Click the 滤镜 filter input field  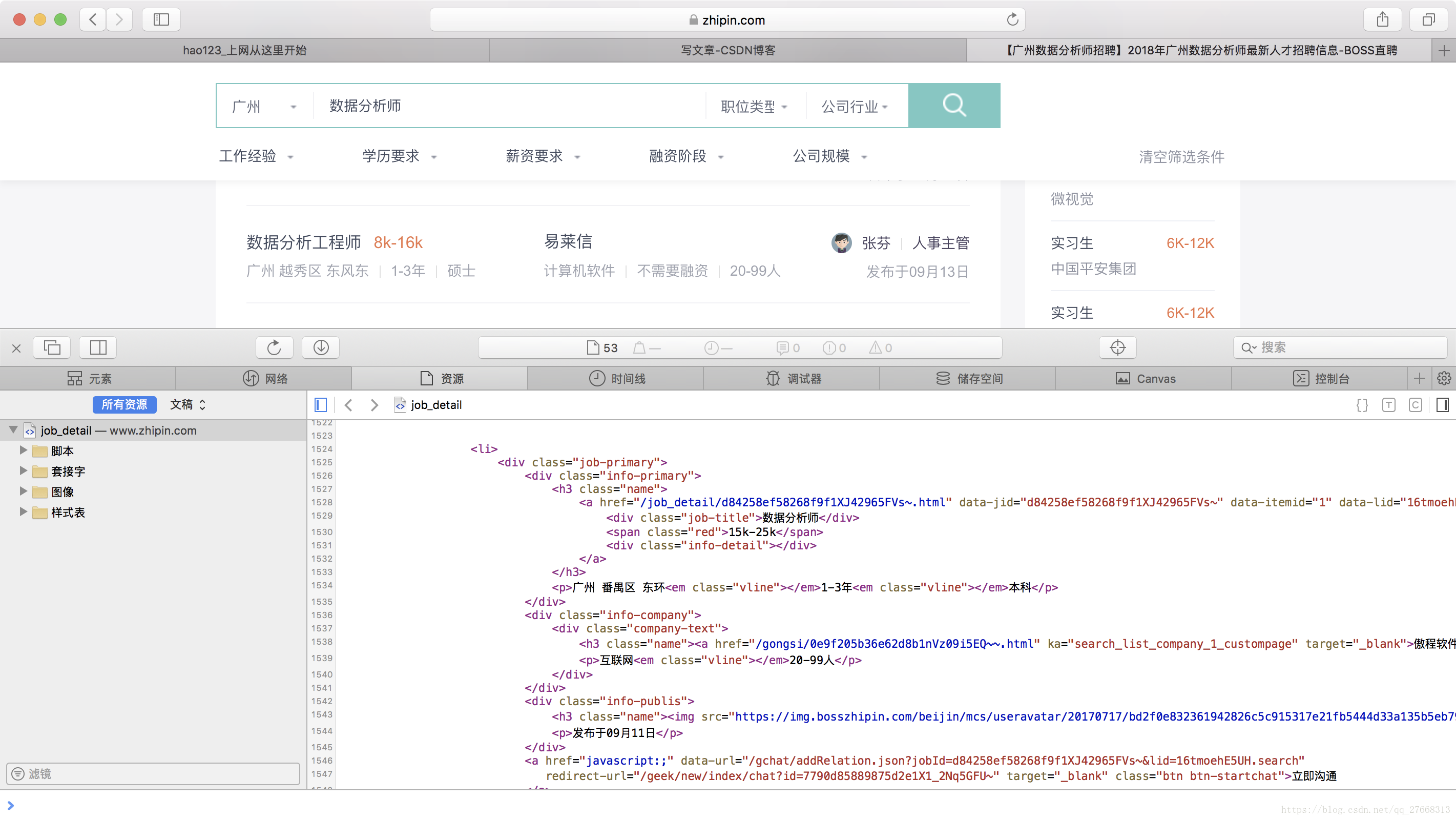153,773
